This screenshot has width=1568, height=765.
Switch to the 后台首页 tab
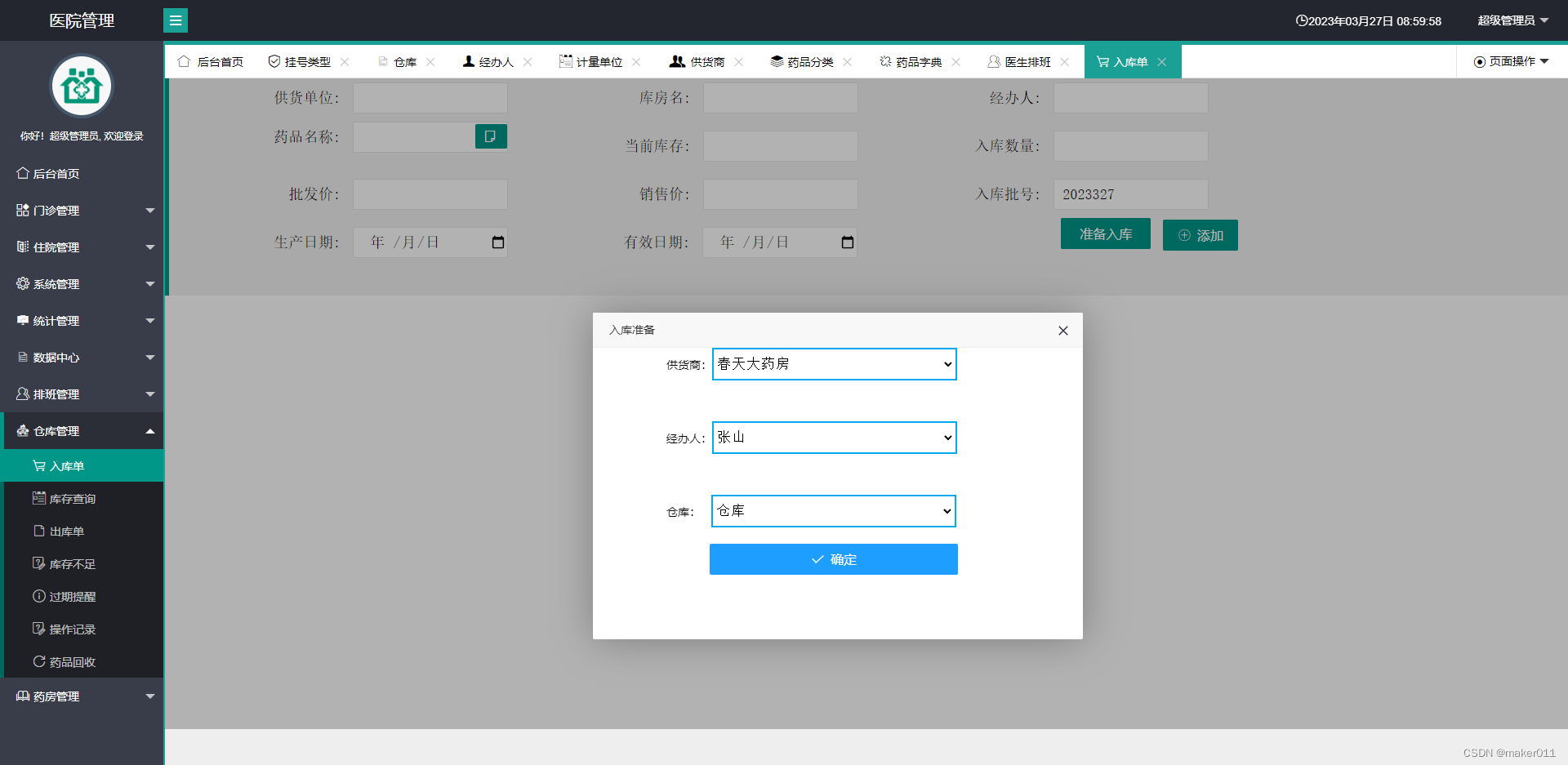211,62
